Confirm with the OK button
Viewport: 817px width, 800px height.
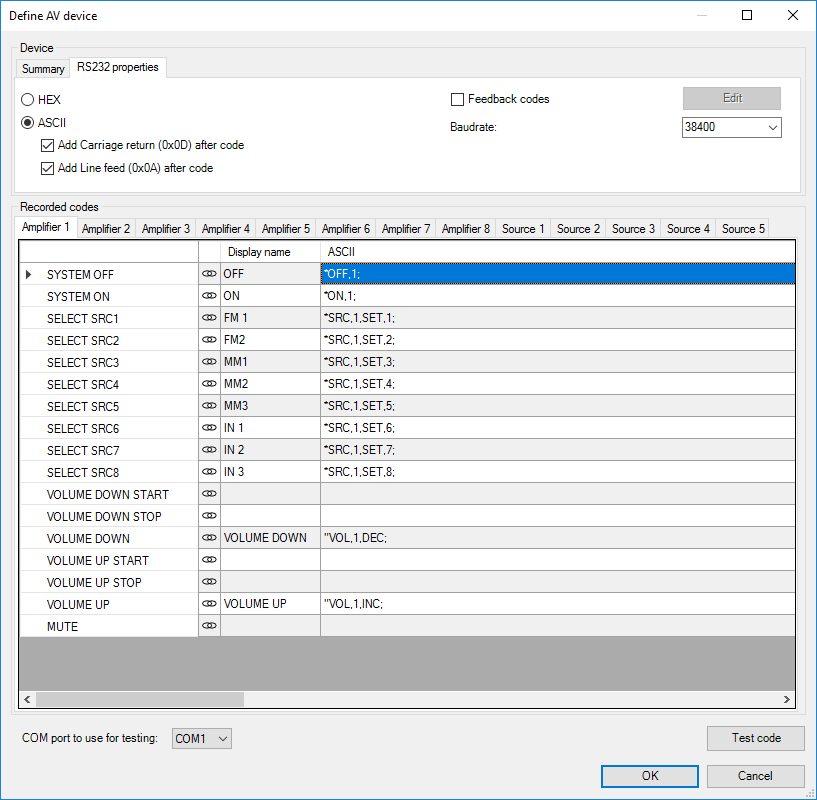649,776
